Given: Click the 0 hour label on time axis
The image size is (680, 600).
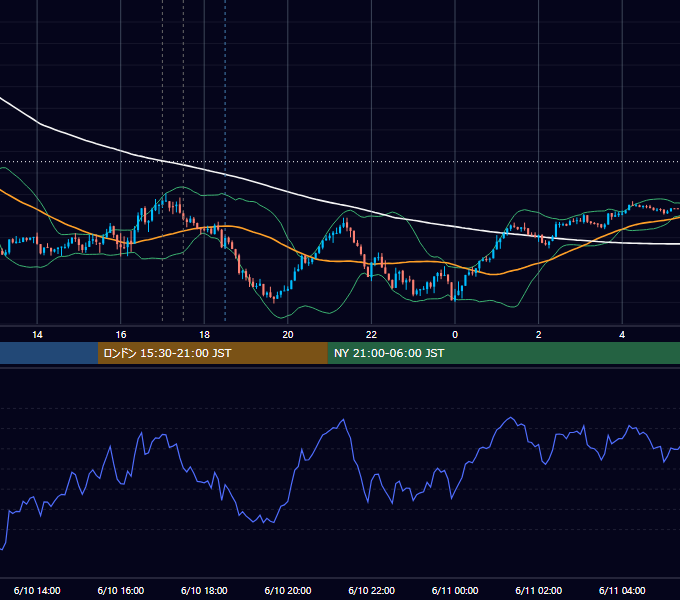Looking at the screenshot, I should point(455,335).
